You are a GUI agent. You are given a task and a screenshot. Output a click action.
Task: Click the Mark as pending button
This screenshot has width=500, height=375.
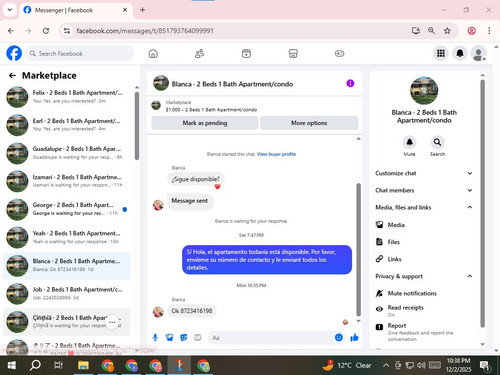[205, 123]
